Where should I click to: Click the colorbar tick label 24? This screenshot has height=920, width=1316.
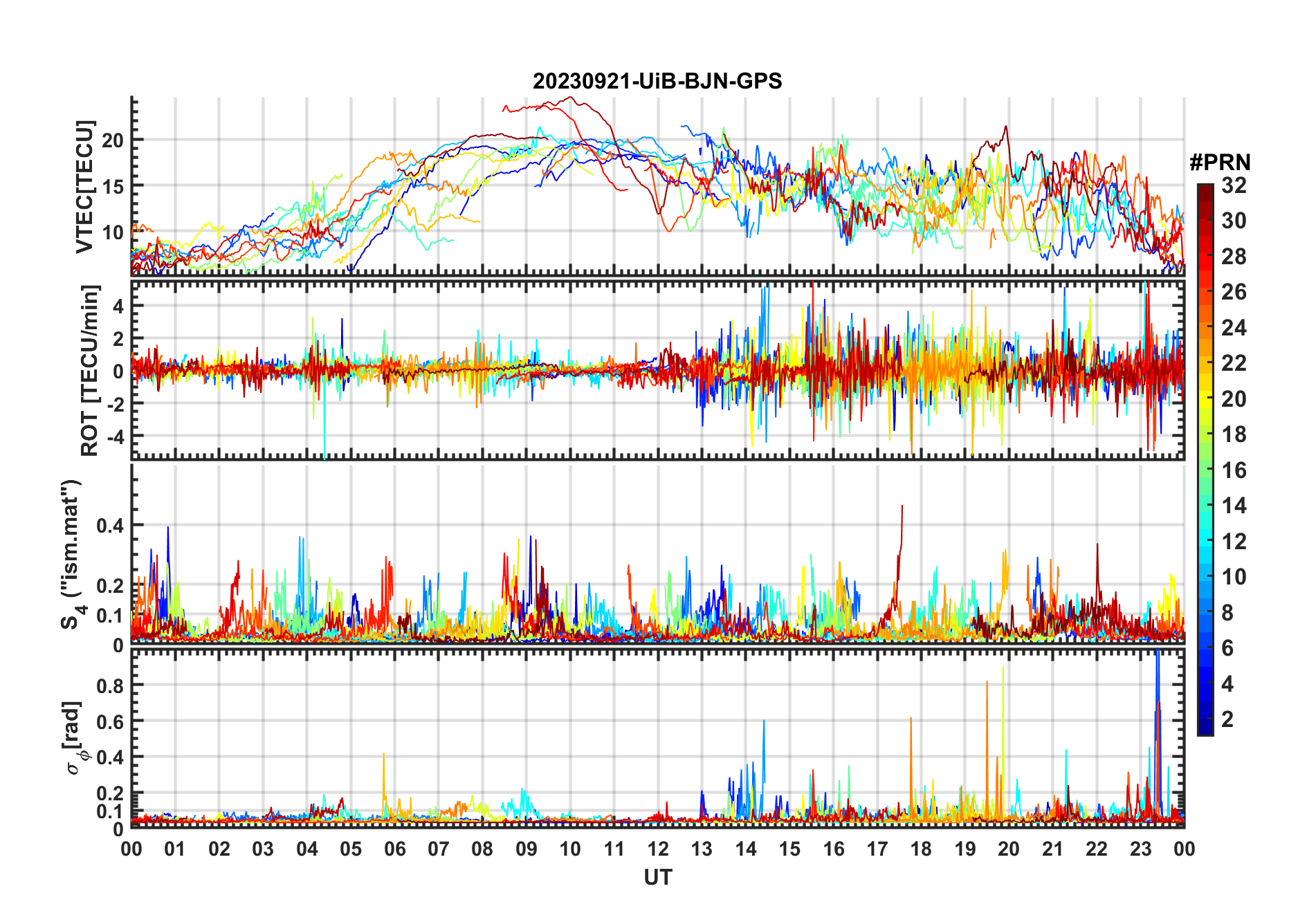tap(1234, 328)
